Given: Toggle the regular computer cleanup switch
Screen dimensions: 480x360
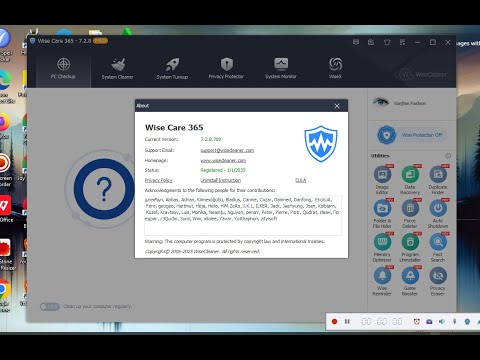Looking at the screenshot, I should (x=49, y=306).
